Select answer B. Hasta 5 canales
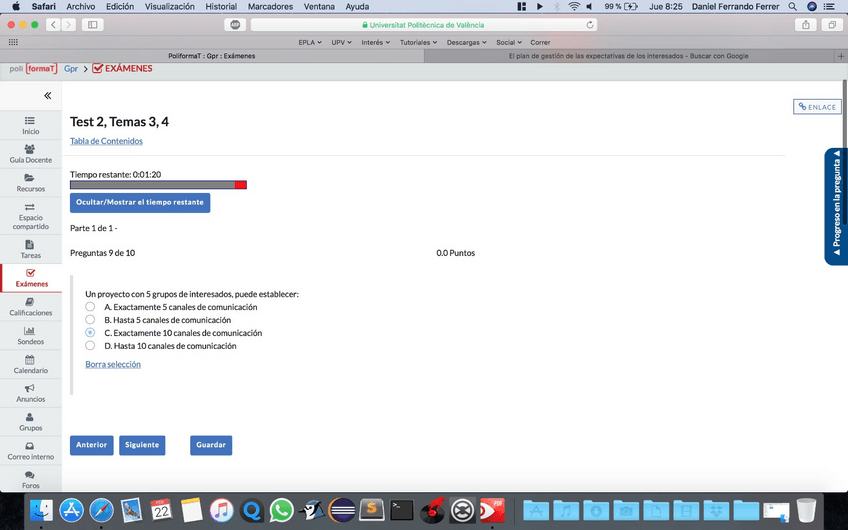Viewport: 848px width, 530px height. (x=91, y=320)
